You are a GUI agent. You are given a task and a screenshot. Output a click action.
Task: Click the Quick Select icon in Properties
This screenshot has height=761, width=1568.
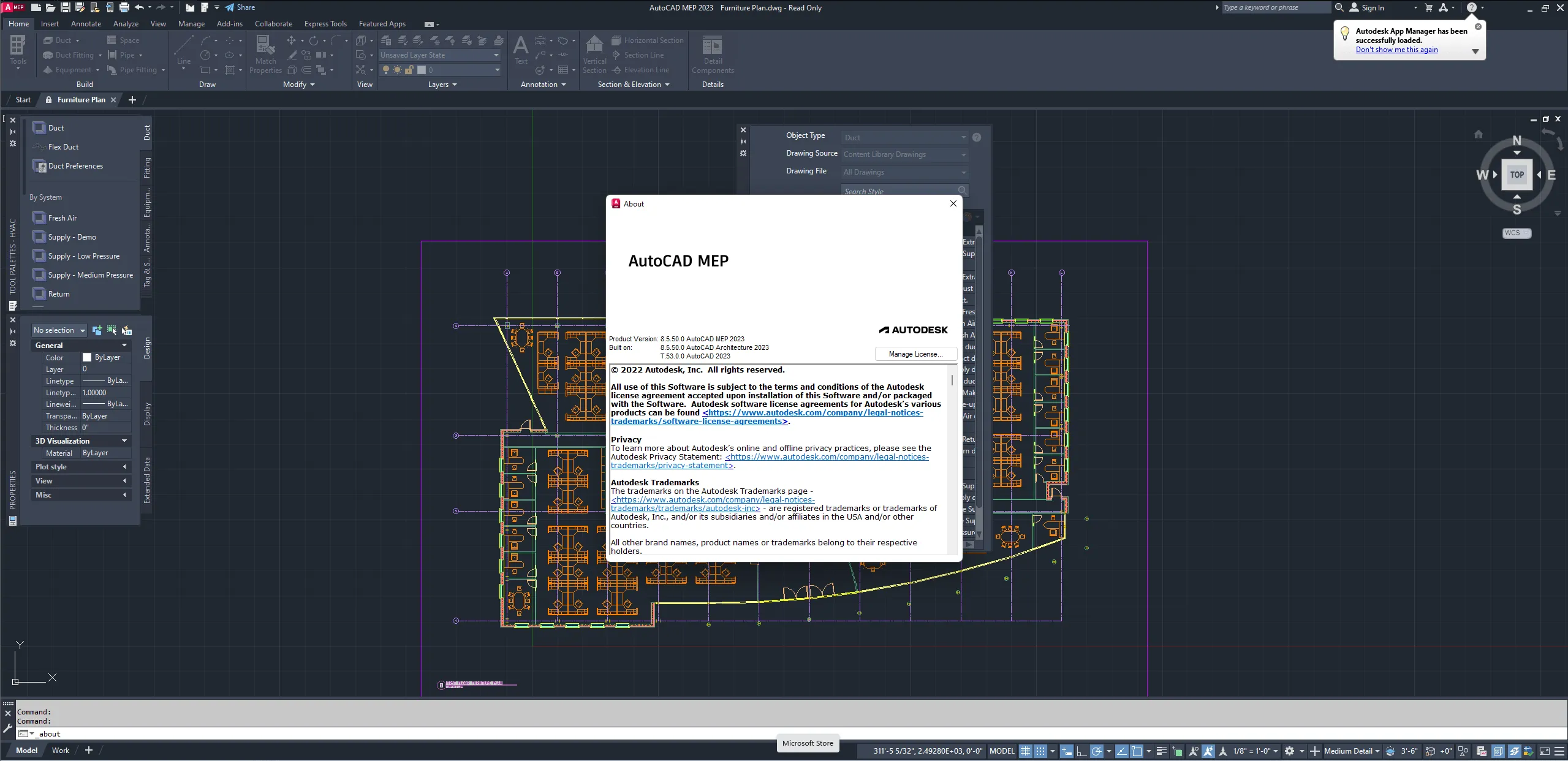[x=127, y=330]
